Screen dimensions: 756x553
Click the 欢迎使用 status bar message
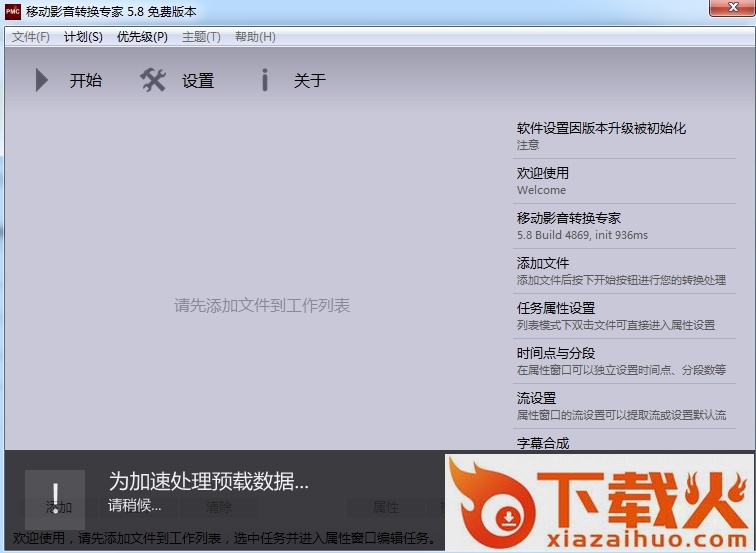224,538
